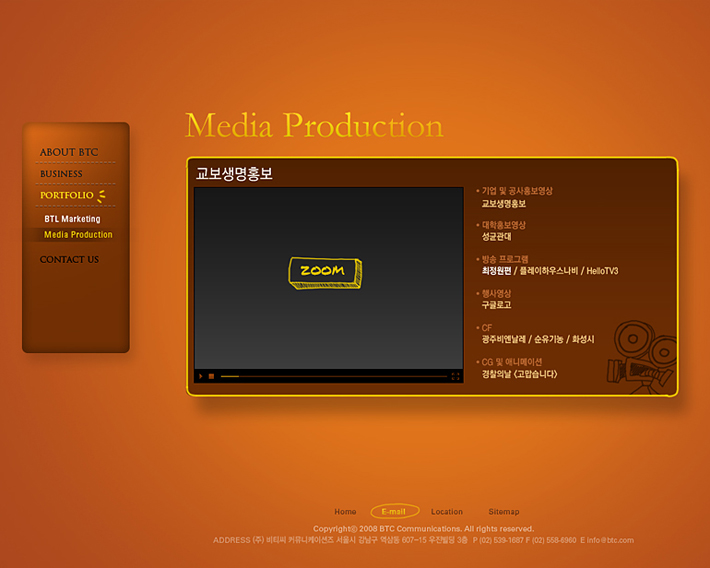Enter fullscreen using the player's corner icon

pos(455,377)
